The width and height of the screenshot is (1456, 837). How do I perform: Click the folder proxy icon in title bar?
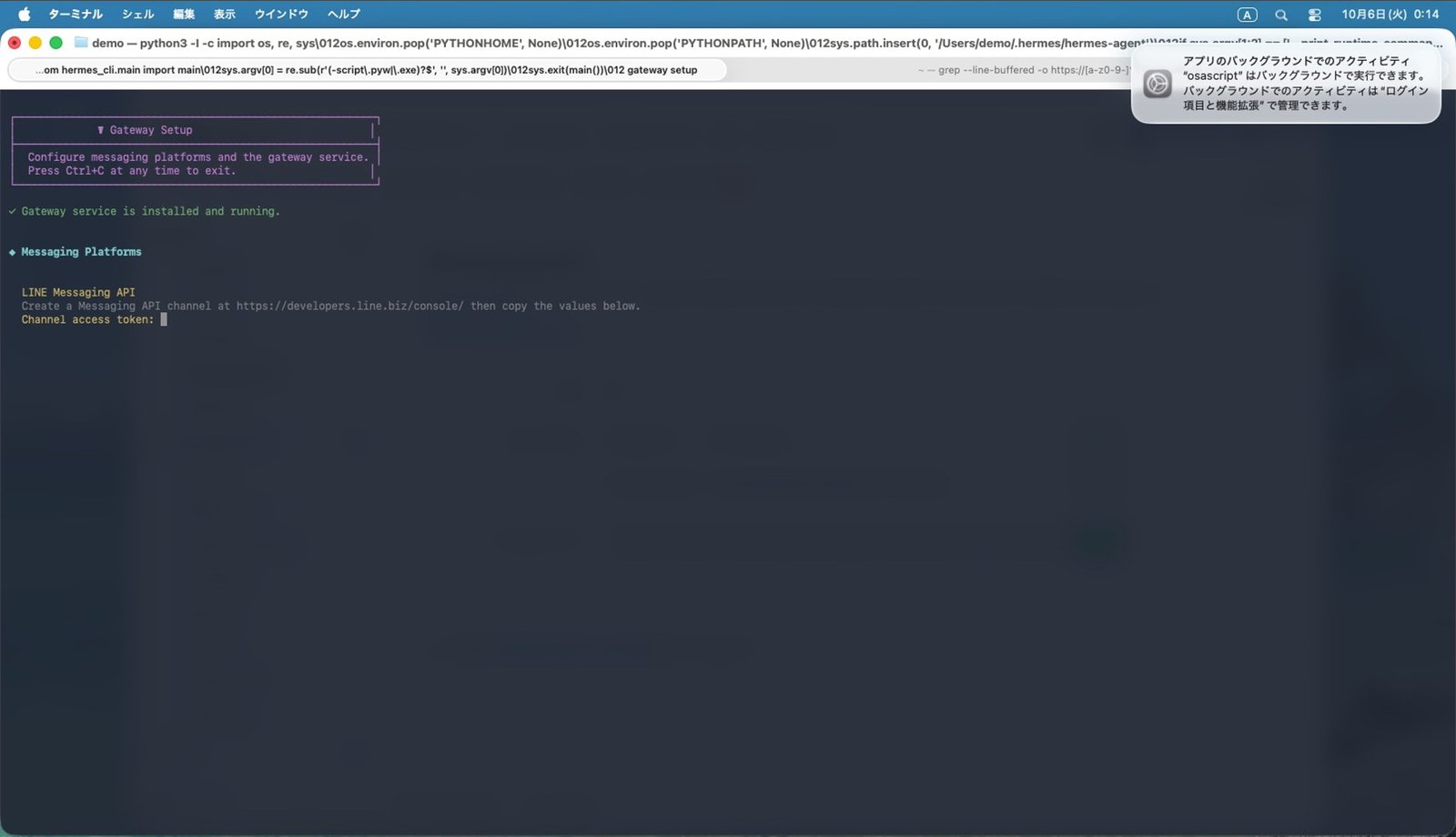81,43
